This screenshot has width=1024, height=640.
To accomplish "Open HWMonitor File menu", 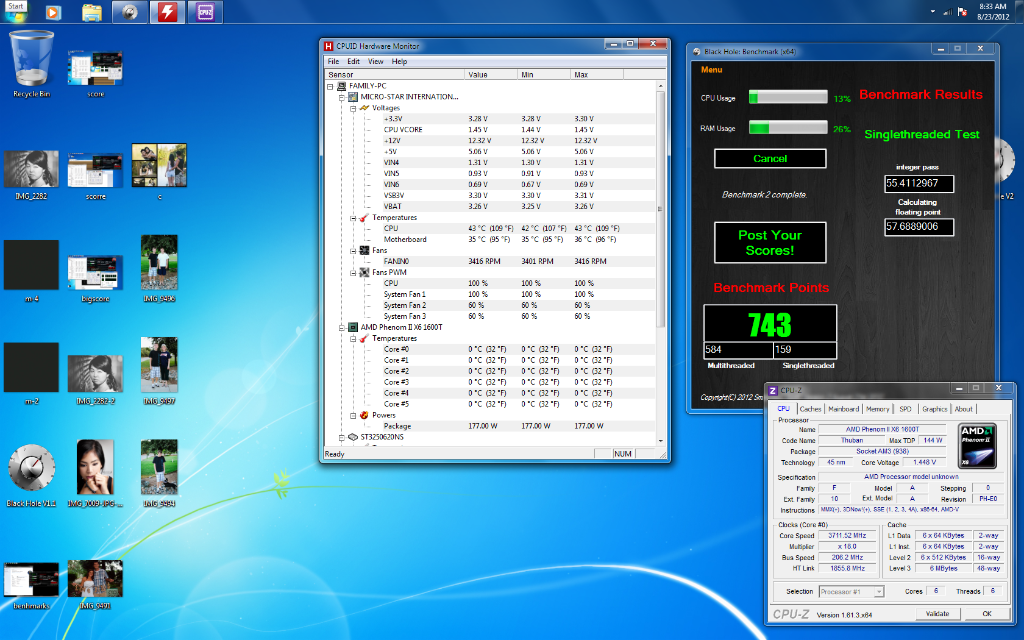I will pyautogui.click(x=333, y=61).
